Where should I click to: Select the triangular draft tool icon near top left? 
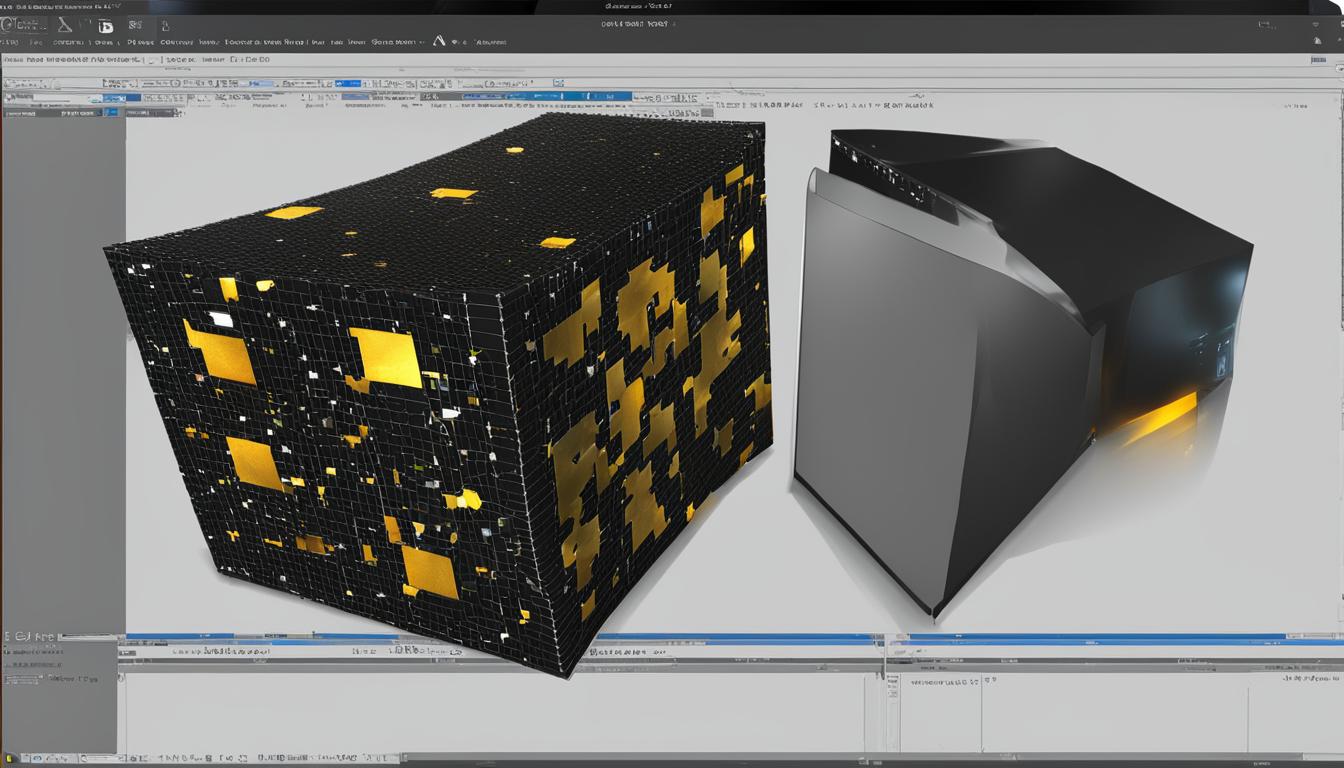click(x=63, y=25)
